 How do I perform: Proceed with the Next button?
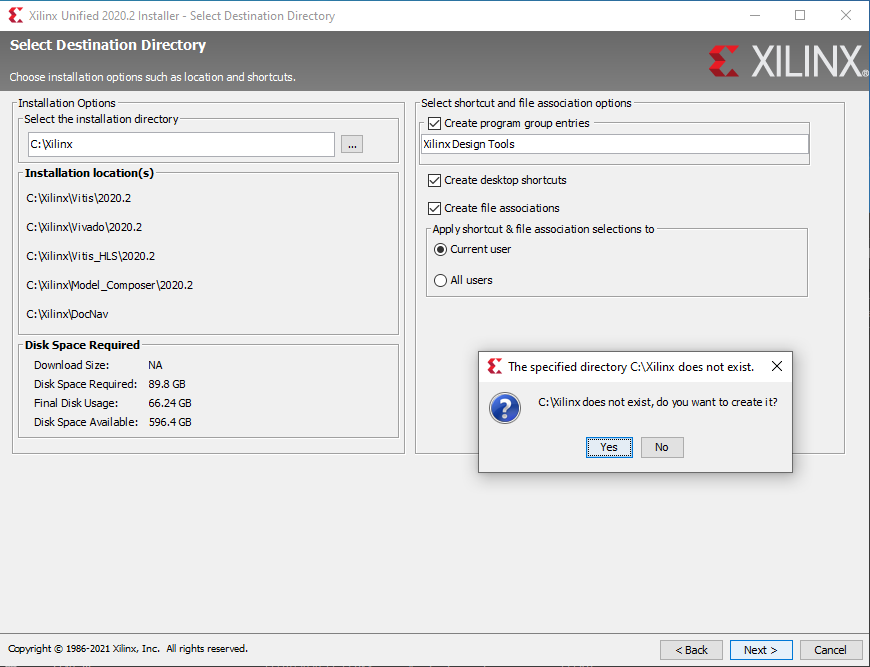point(760,650)
